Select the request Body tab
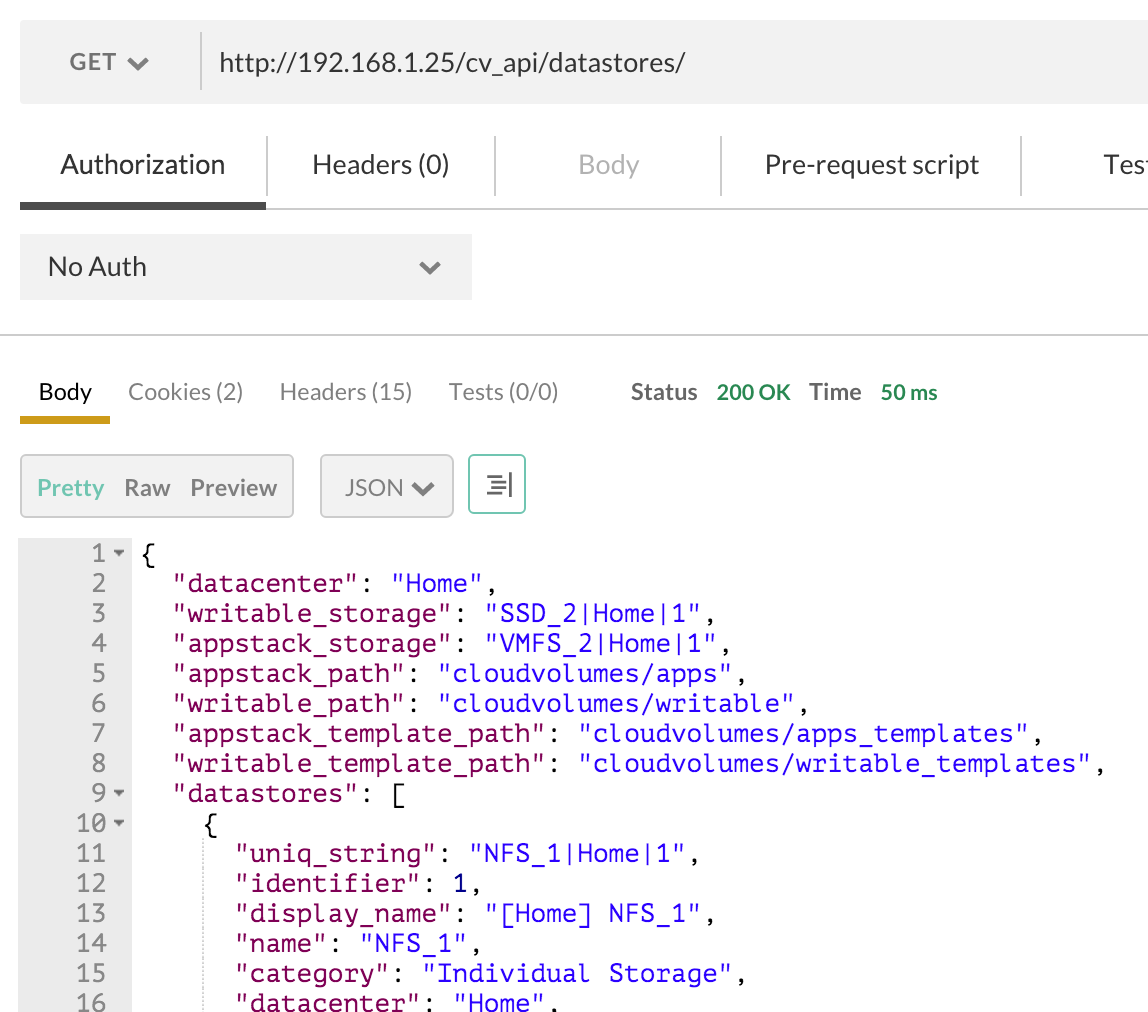Viewport: 1148px width, 1012px height. click(608, 165)
